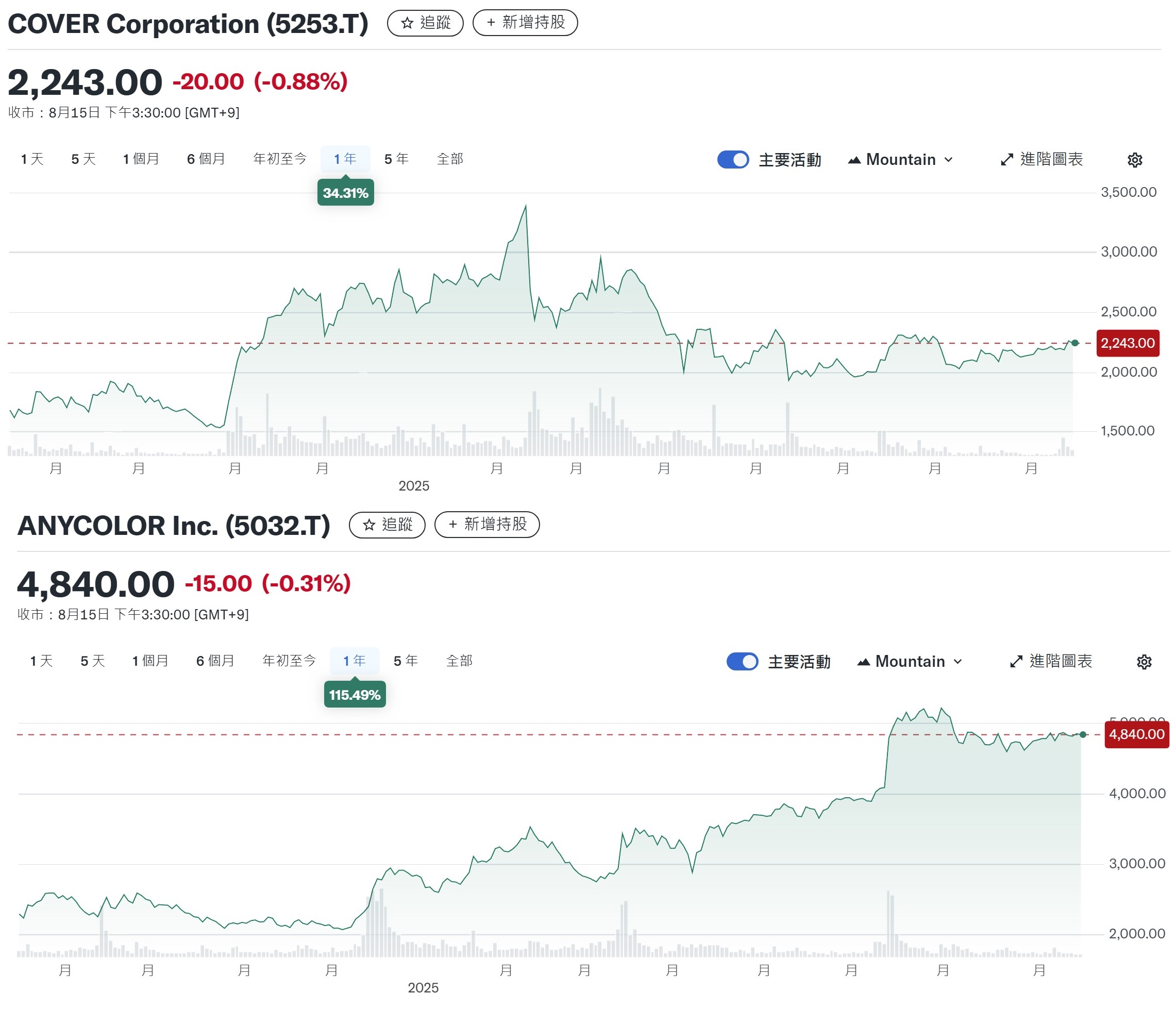Select 1 個月 range on COVER chart
Viewport: 1176px width, 1009px height.
tap(141, 159)
